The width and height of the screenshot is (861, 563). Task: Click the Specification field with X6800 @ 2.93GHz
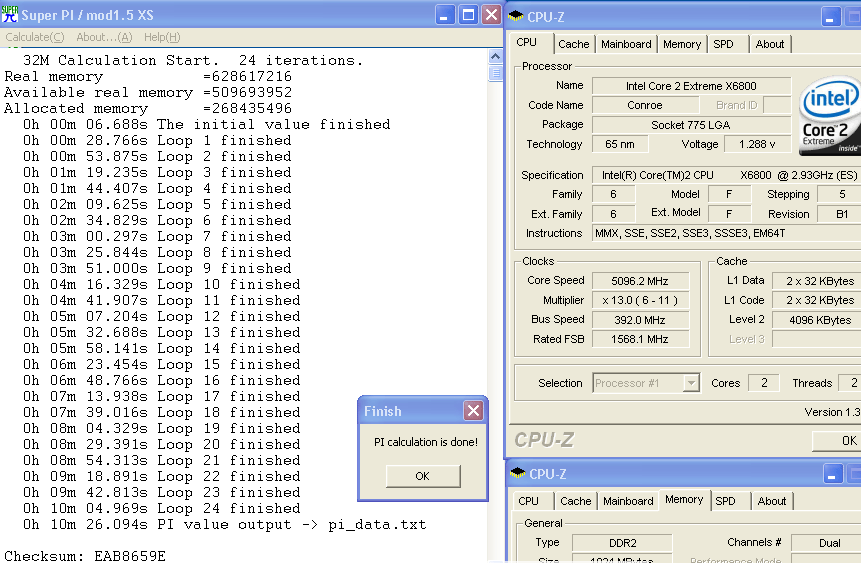coord(726,175)
